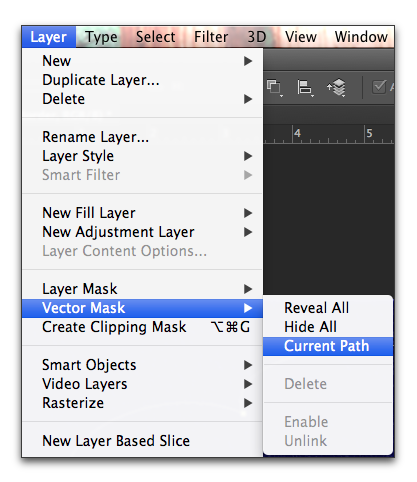Expand the Layer Style submenu
Image resolution: width=417 pixels, height=482 pixels.
(142, 156)
